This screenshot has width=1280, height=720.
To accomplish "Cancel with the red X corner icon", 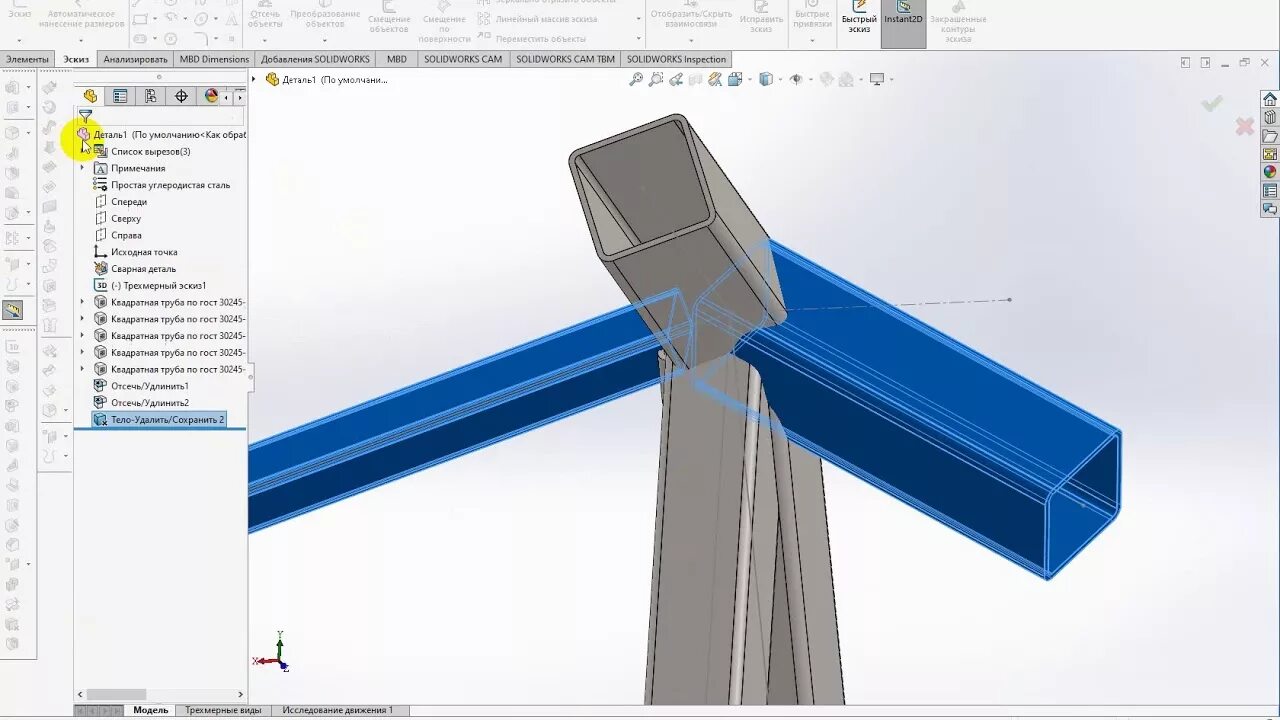I will (1245, 127).
